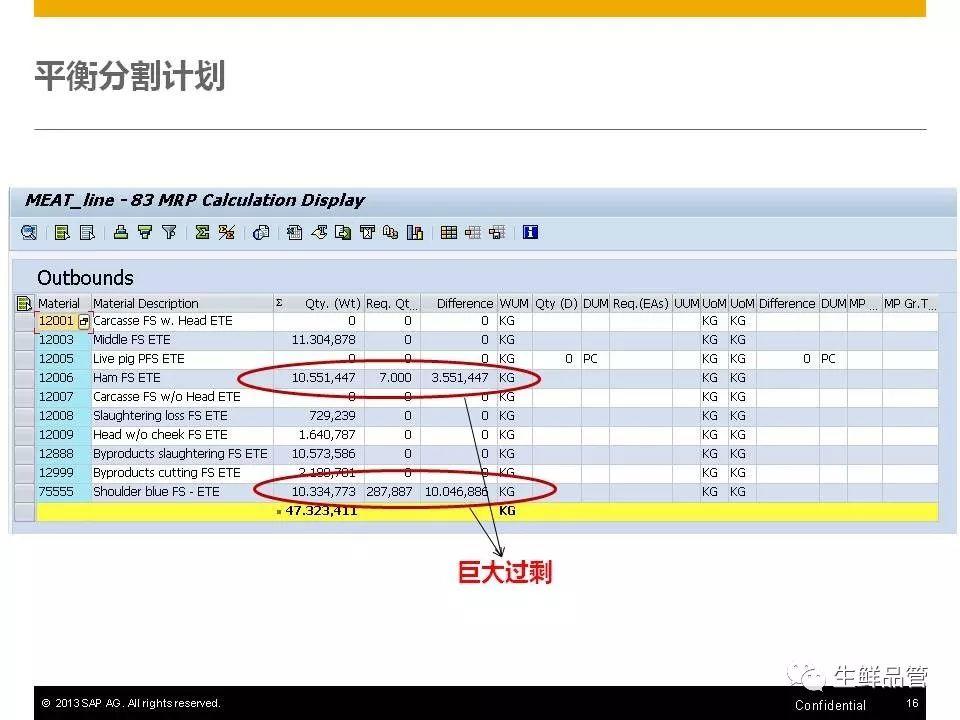Toggle the row selector for material 75555

click(24, 492)
